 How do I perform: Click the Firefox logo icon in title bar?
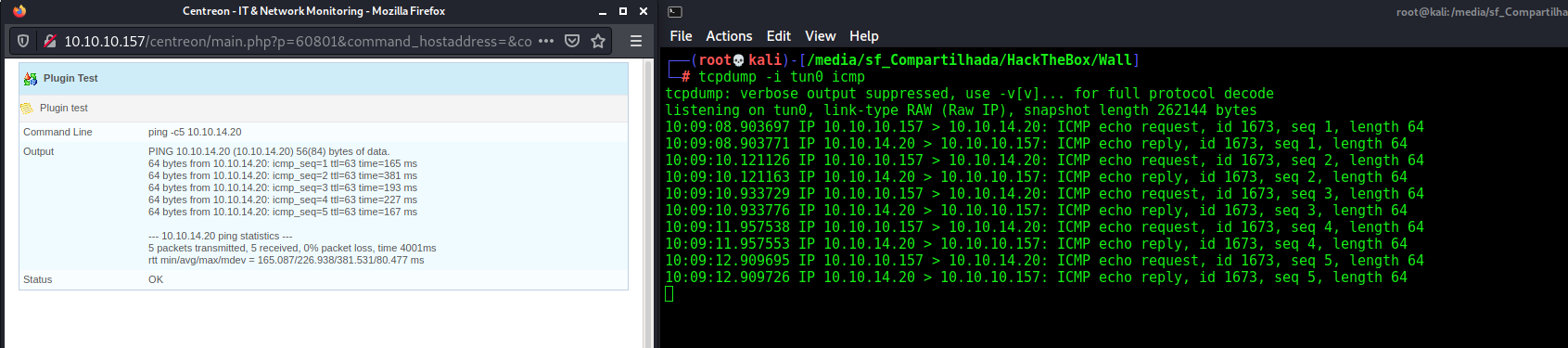click(19, 11)
